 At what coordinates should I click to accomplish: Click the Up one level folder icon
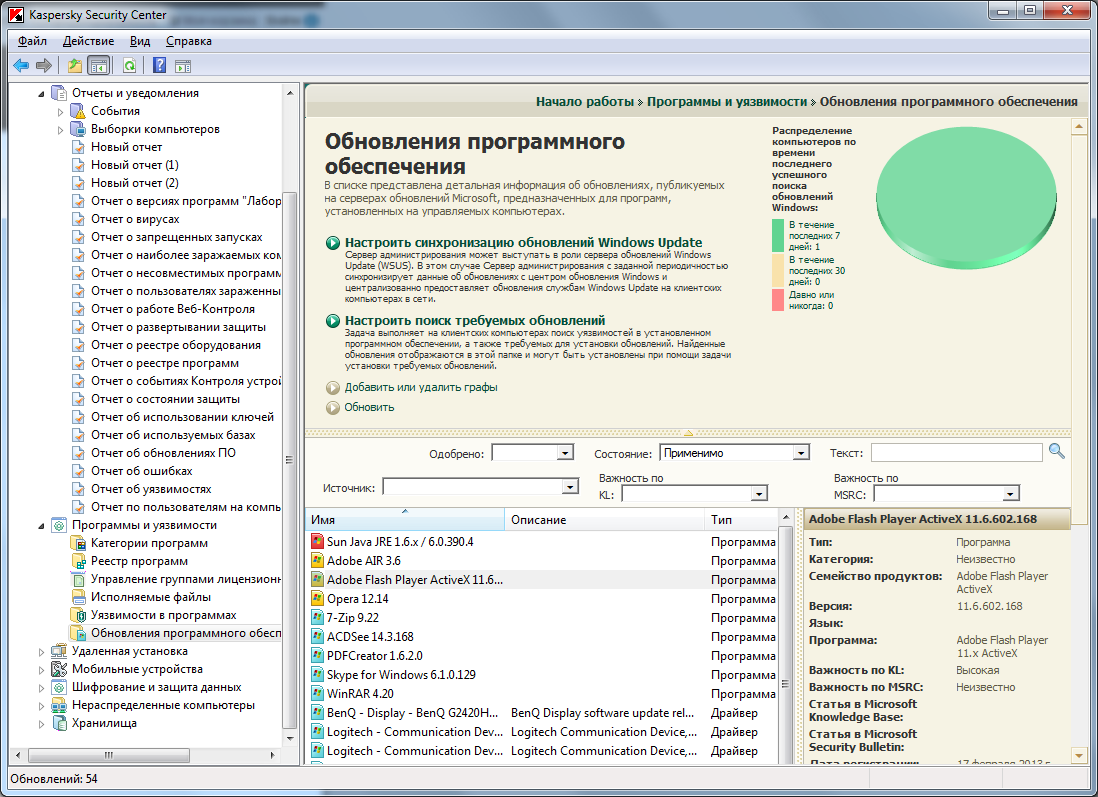[74, 66]
